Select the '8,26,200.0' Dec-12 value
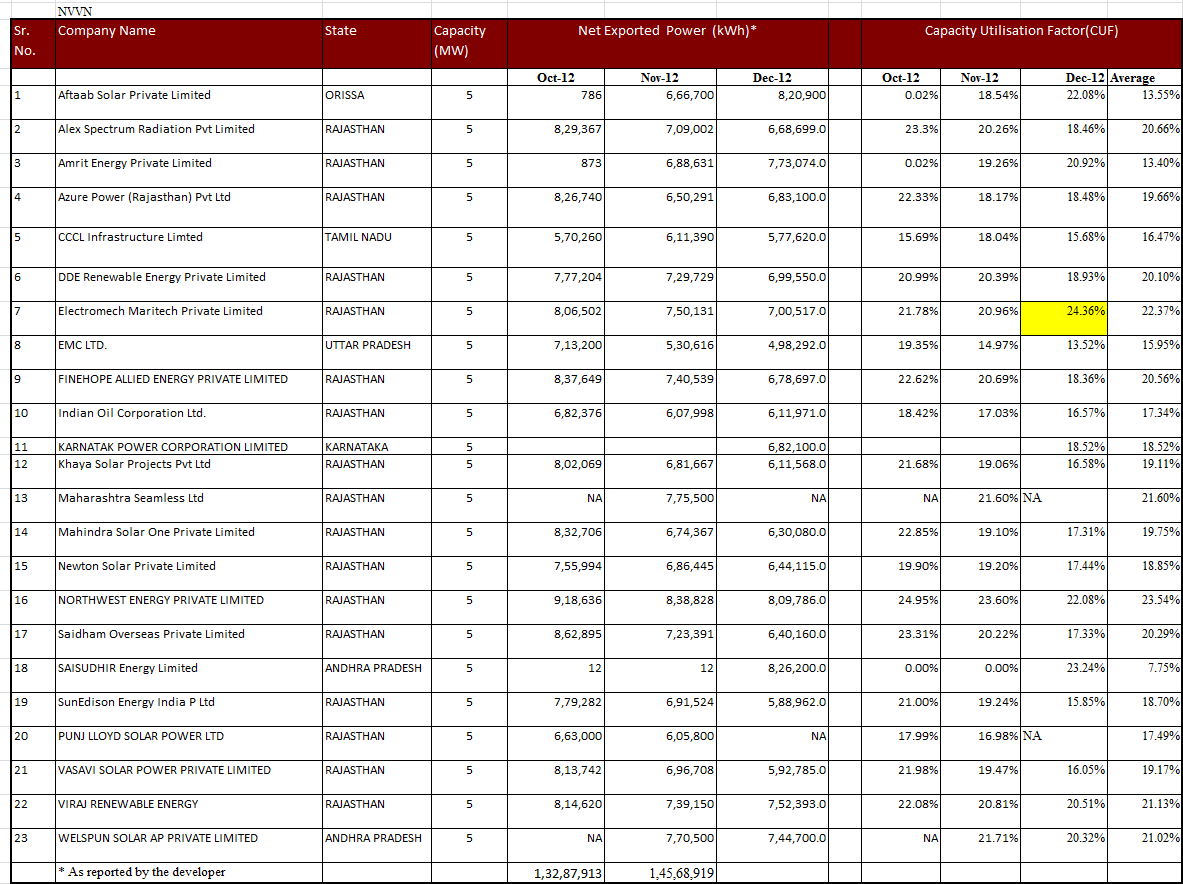This screenshot has height=884, width=1183. point(772,674)
